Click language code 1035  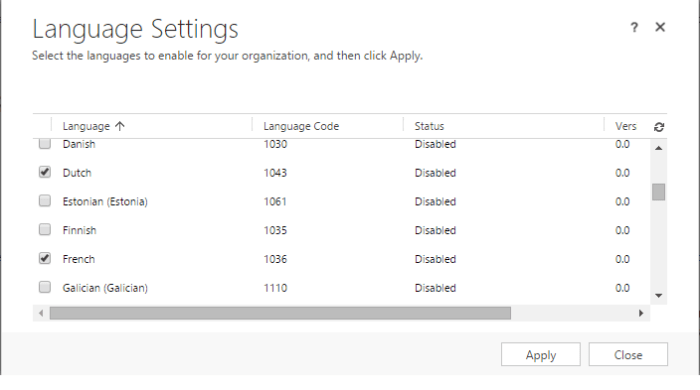click(x=275, y=230)
